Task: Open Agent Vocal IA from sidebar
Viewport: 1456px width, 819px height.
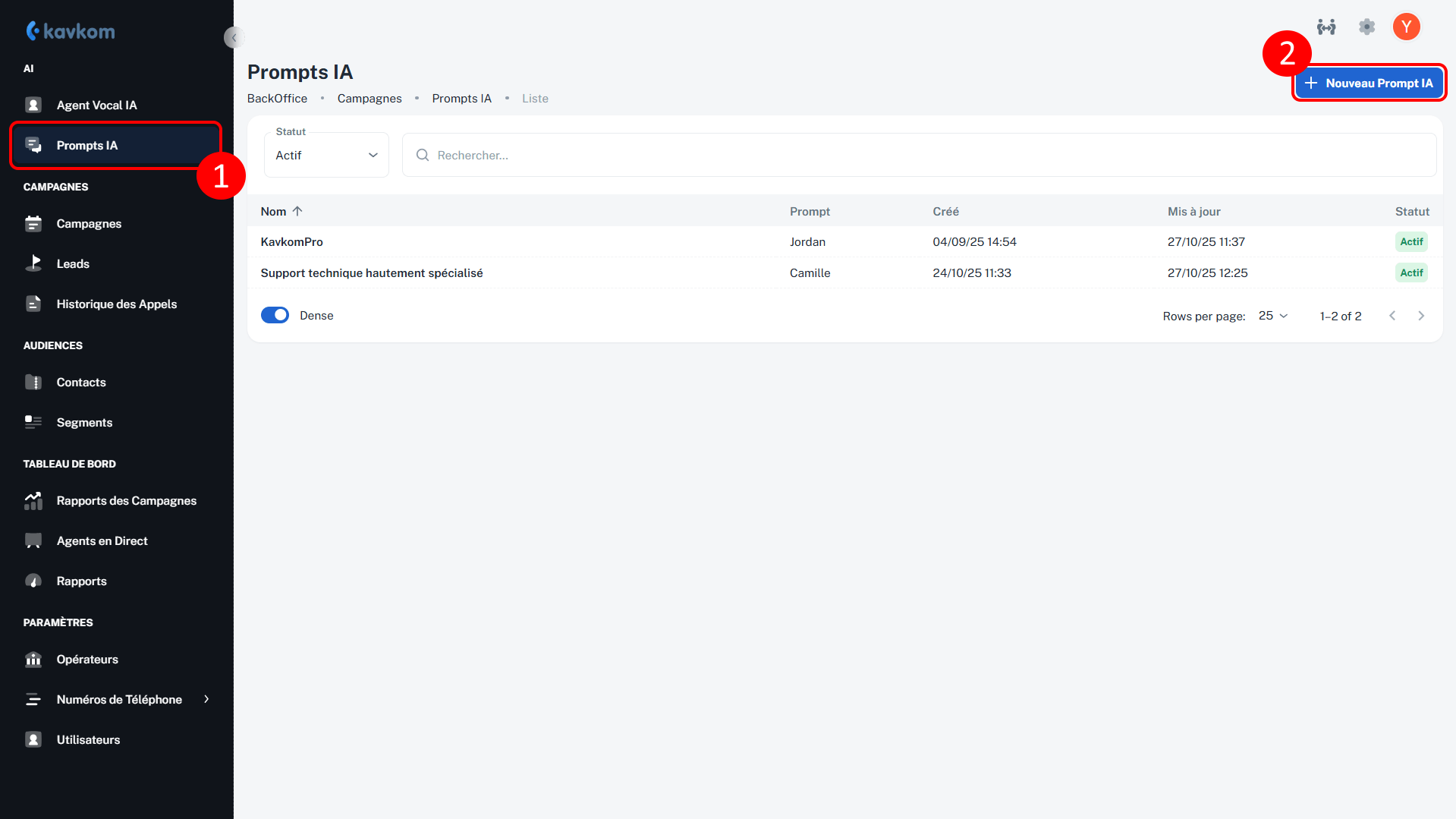Action: coord(96,106)
